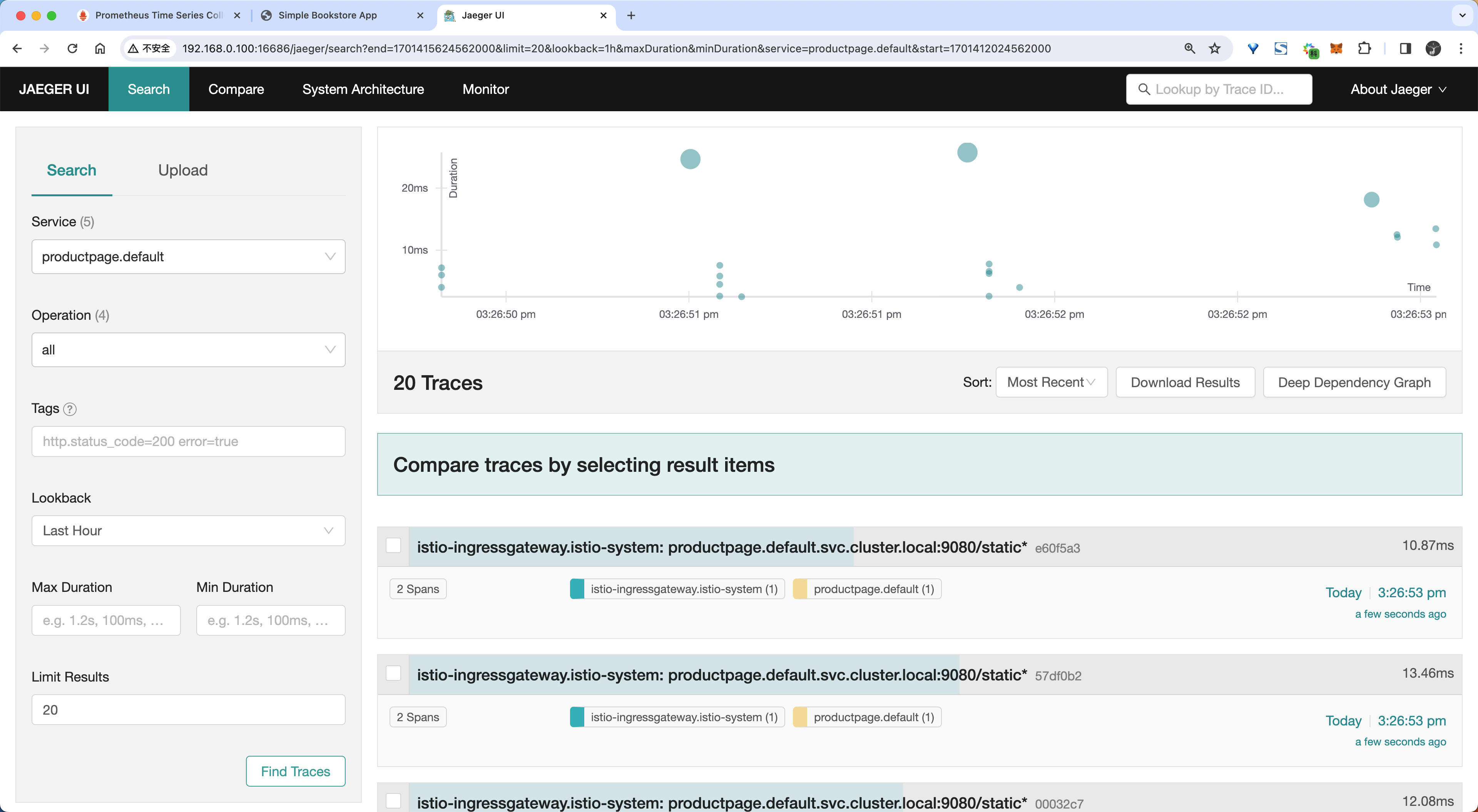
Task: Open the browser home page
Action: [100, 49]
